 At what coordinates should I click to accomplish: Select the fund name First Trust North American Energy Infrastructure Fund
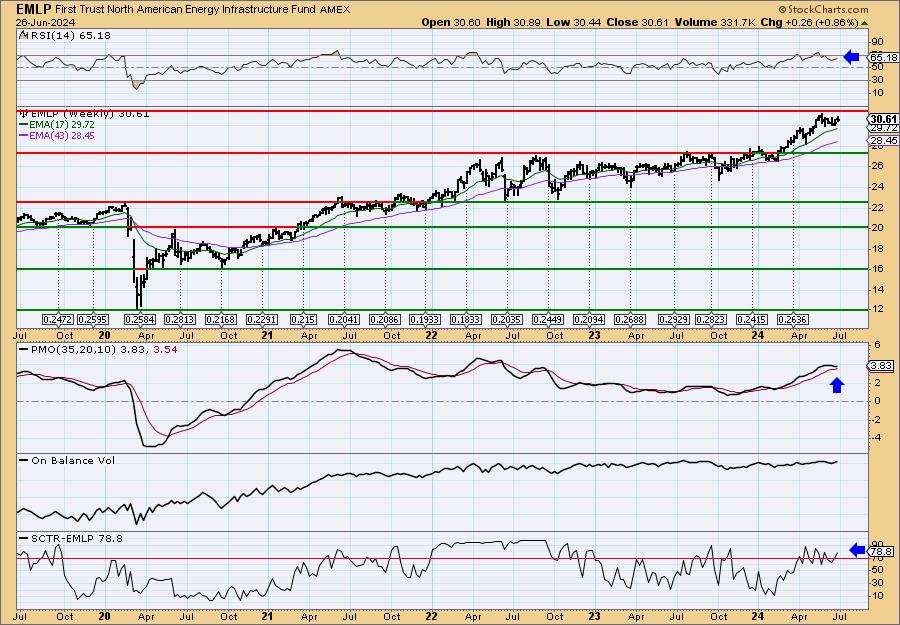183,10
